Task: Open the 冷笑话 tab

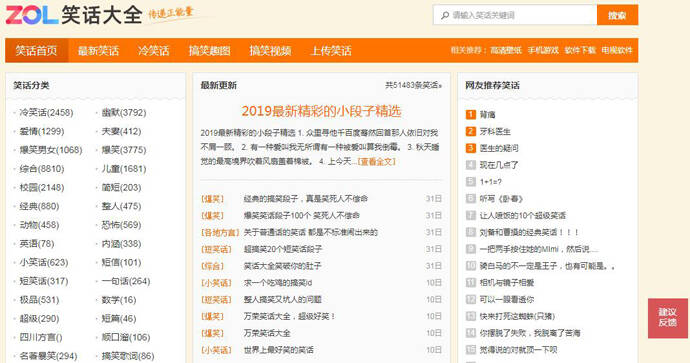Action: 154,51
